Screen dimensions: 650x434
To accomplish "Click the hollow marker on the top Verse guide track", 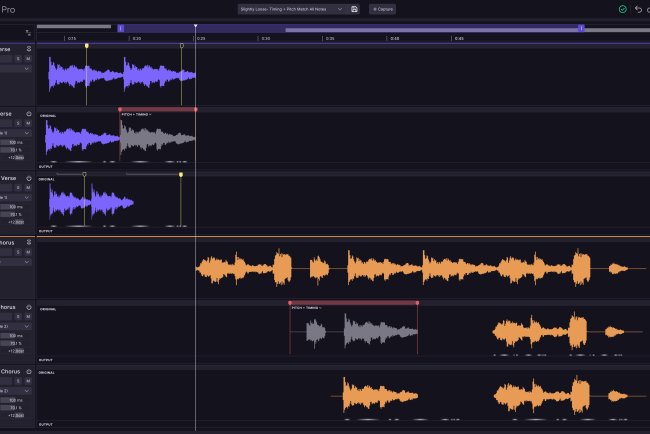I will pyautogui.click(x=182, y=46).
